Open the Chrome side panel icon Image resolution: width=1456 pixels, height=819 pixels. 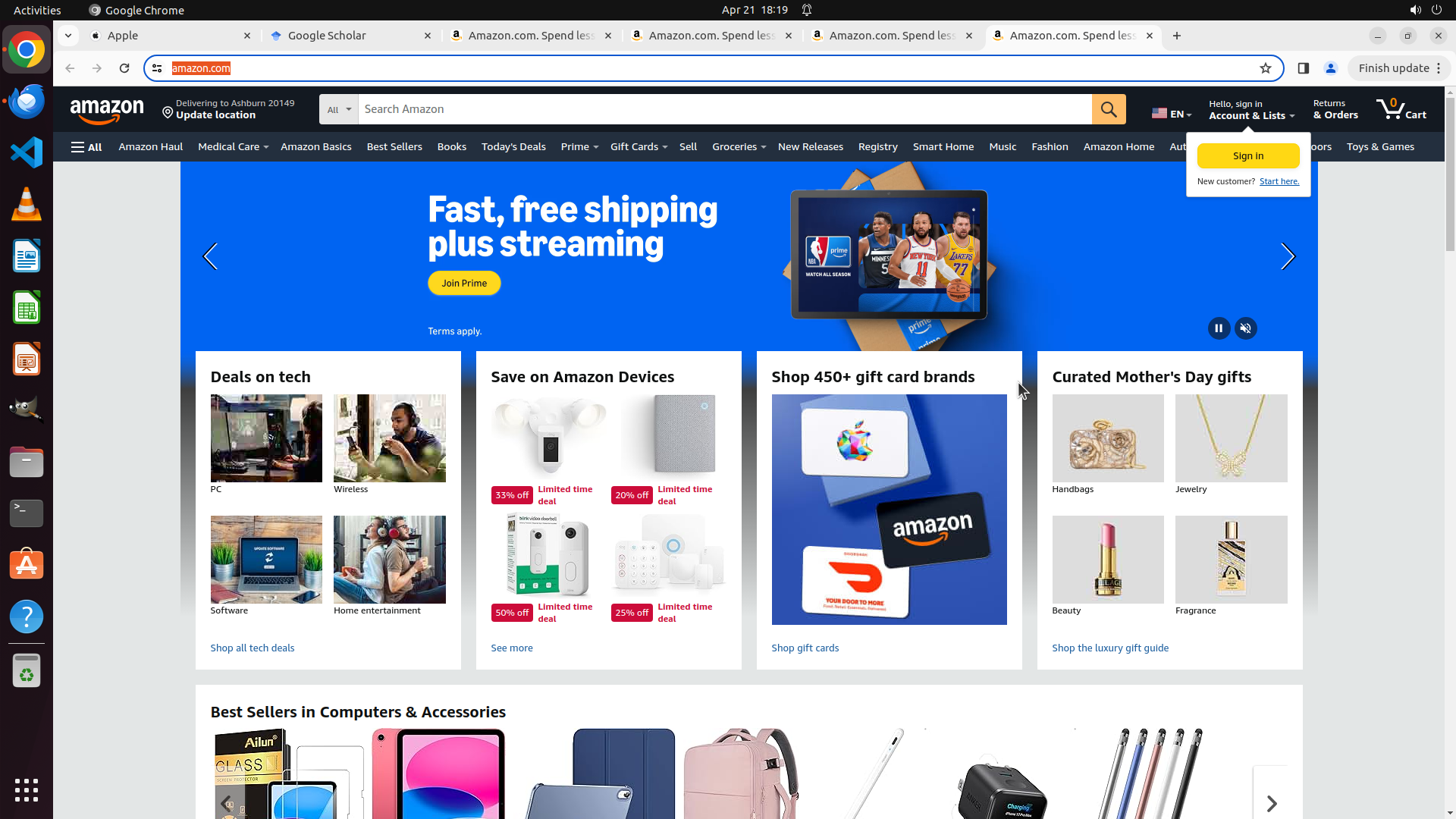1304,68
